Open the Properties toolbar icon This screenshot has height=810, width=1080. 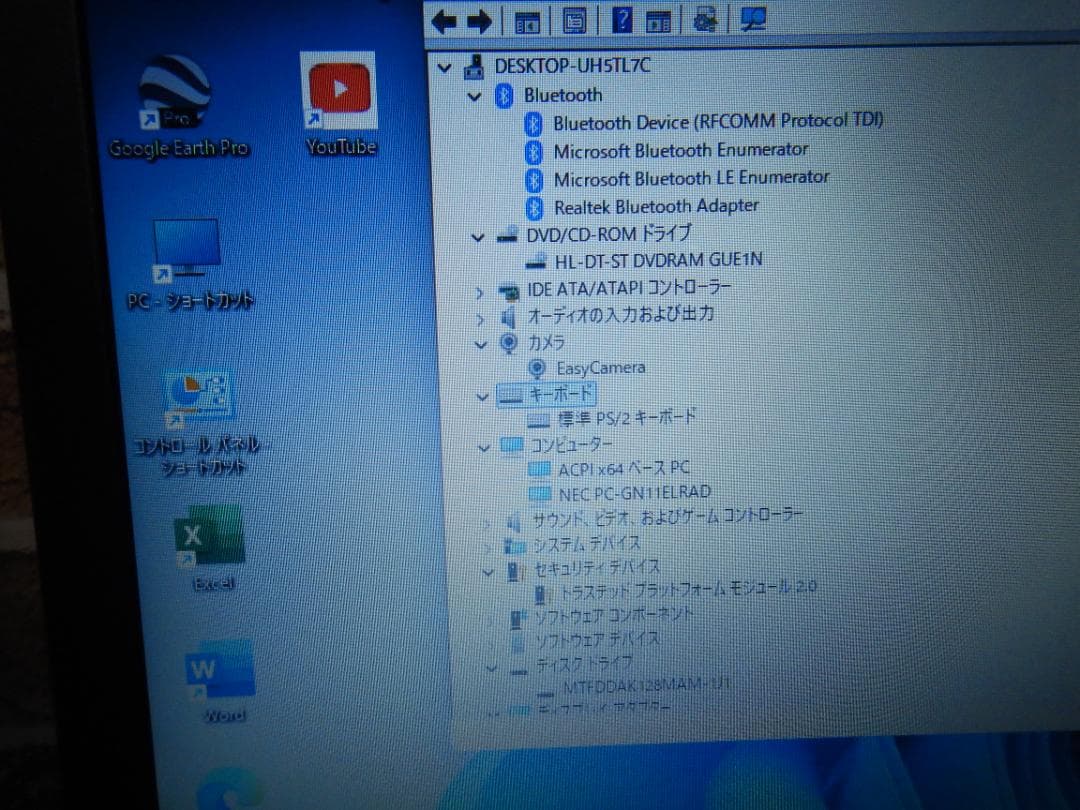574,20
